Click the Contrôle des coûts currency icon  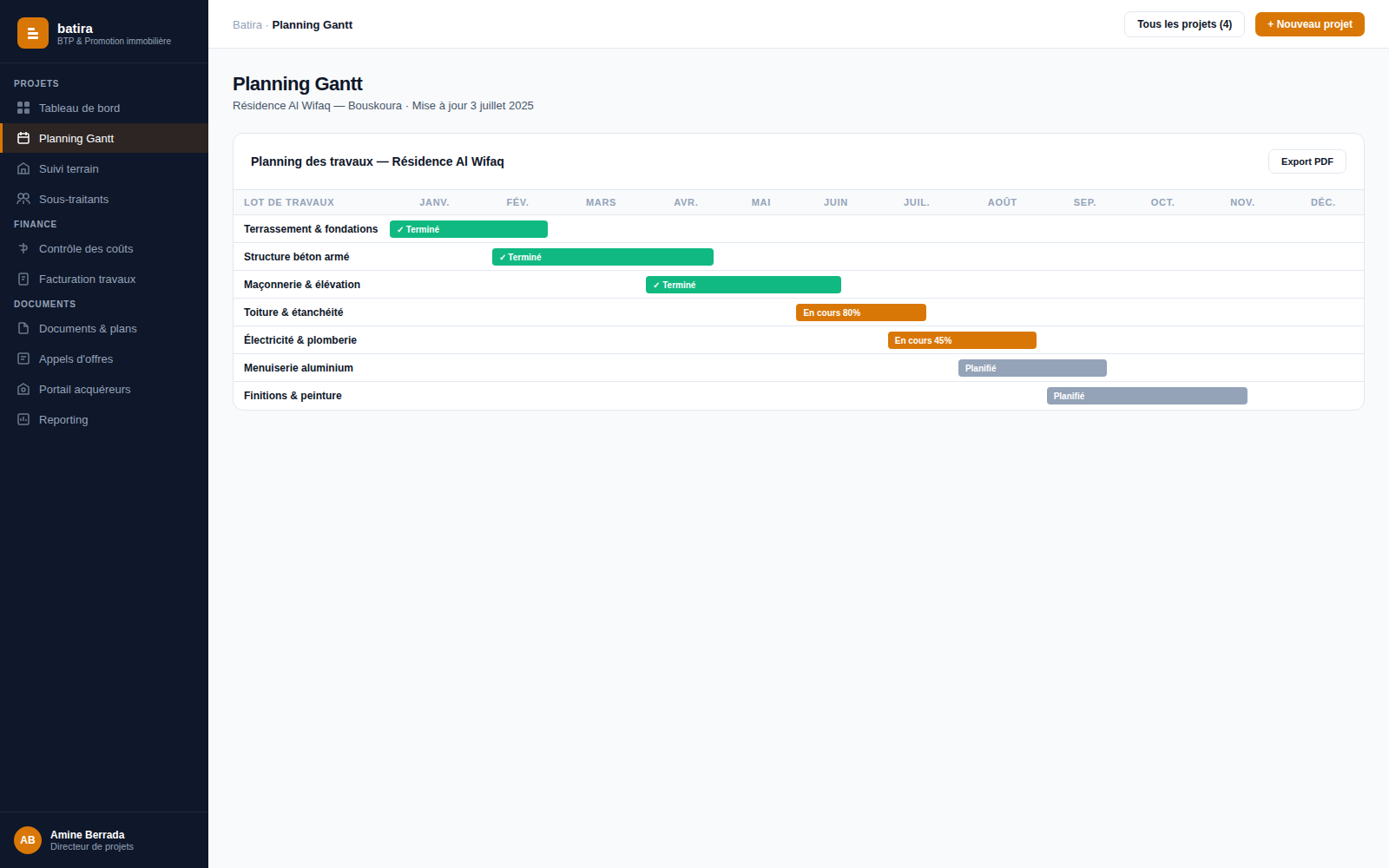tap(23, 248)
